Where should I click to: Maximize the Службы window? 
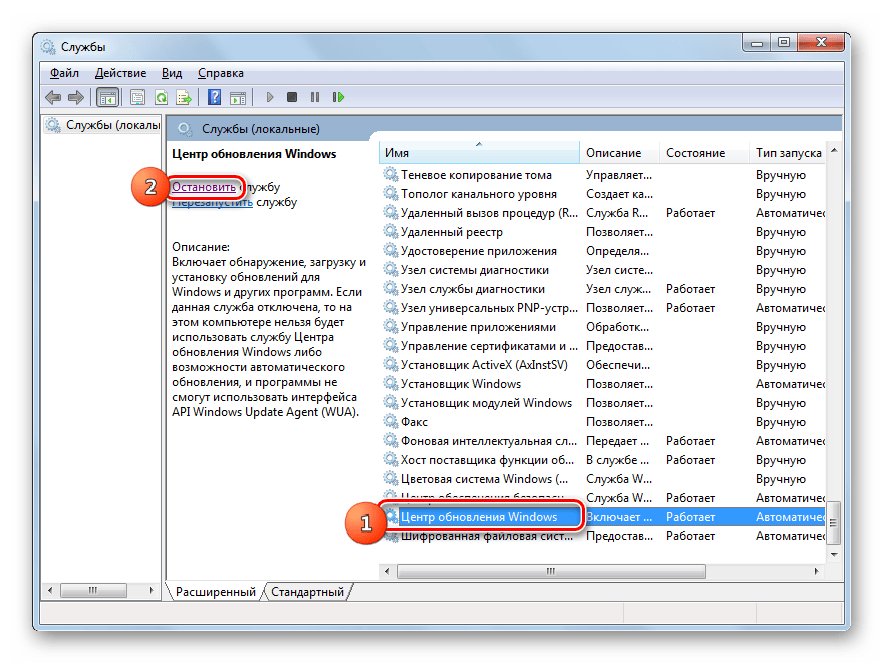784,42
